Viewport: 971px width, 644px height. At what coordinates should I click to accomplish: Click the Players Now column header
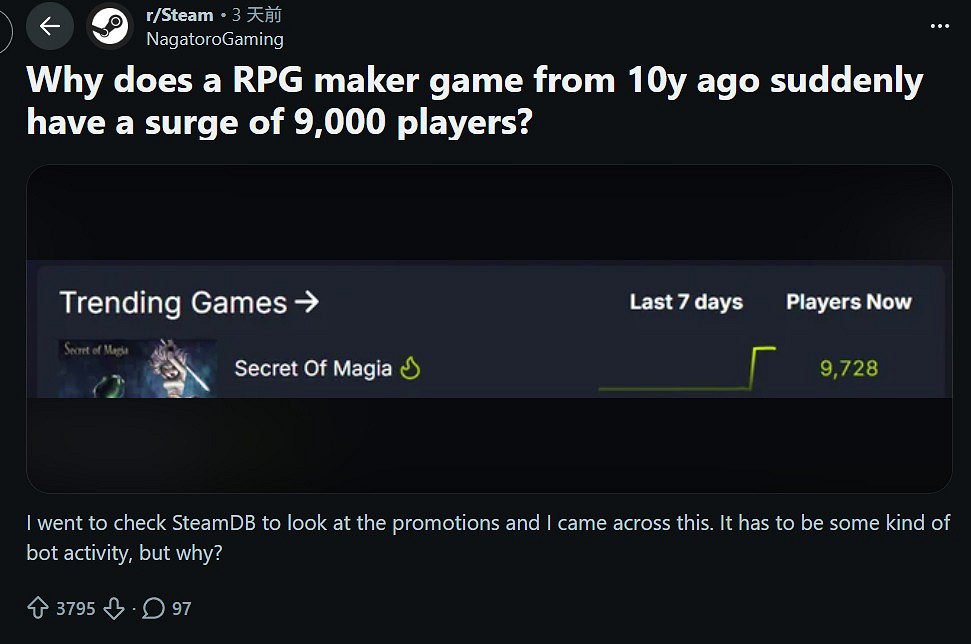(x=848, y=302)
